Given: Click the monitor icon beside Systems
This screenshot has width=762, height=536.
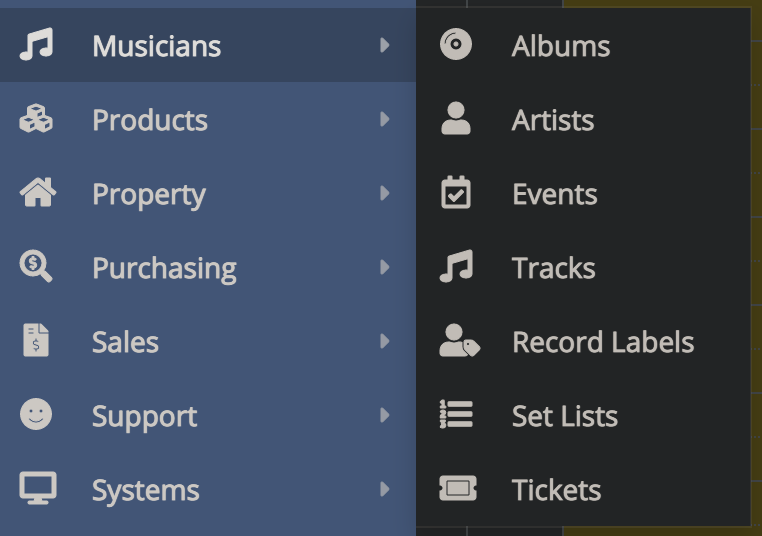Looking at the screenshot, I should 37,489.
